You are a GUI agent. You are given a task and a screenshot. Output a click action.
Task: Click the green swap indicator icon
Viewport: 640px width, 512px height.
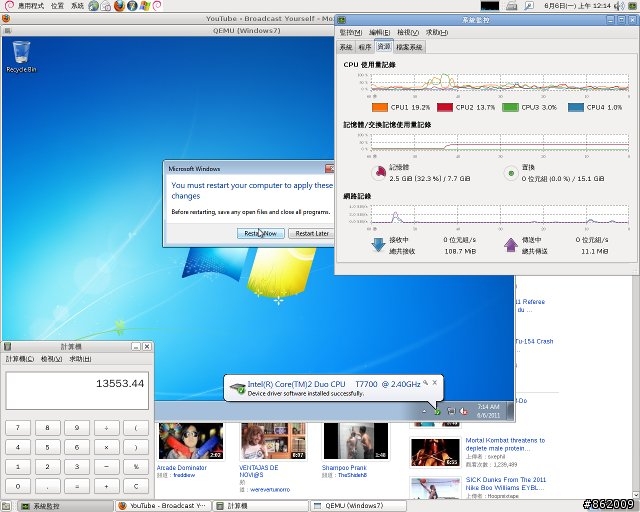point(511,173)
